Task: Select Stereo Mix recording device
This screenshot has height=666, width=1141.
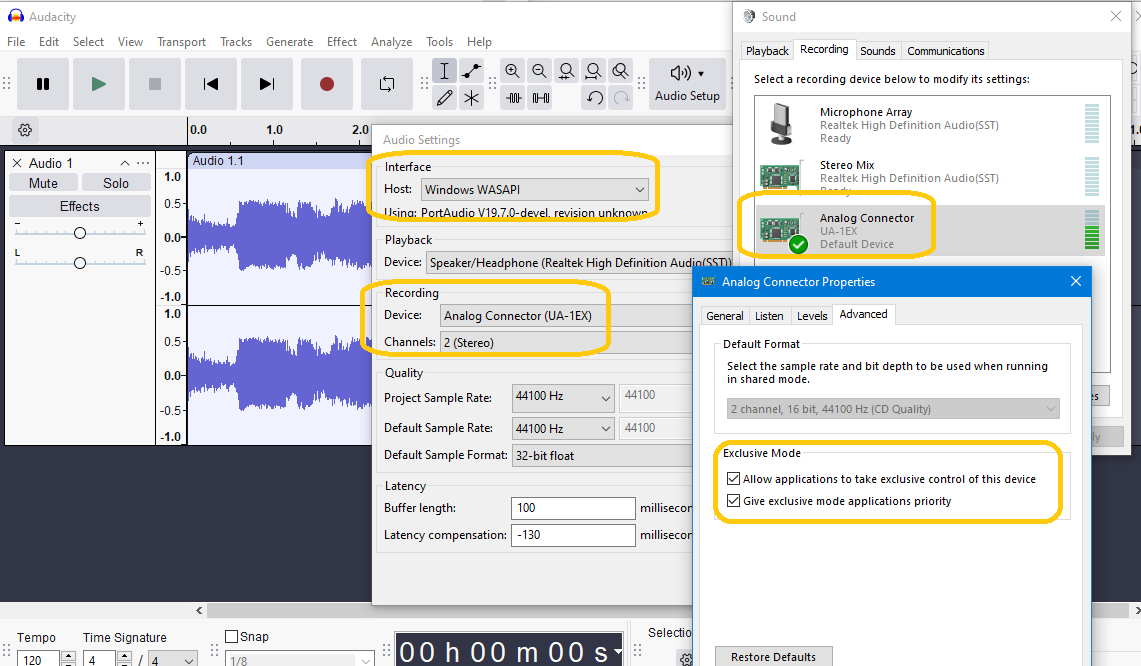Action: pyautogui.click(x=930, y=178)
